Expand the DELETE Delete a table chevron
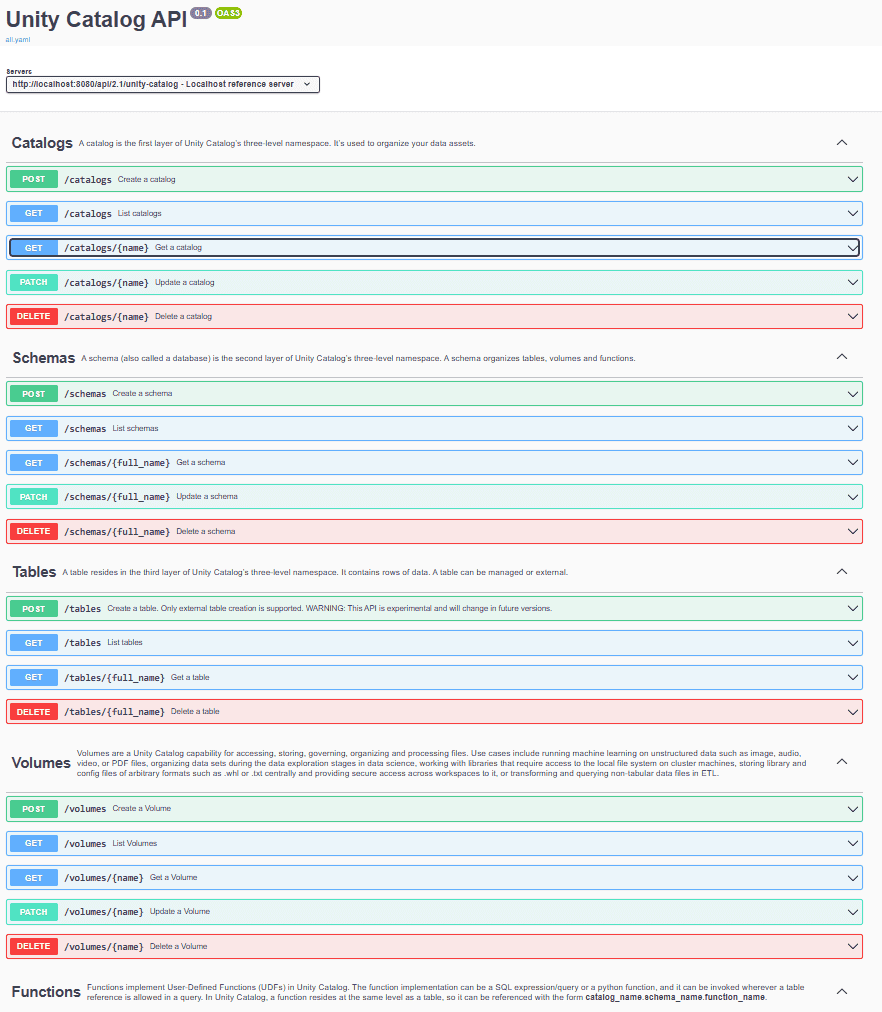This screenshot has height=1012, width=882. click(x=852, y=712)
